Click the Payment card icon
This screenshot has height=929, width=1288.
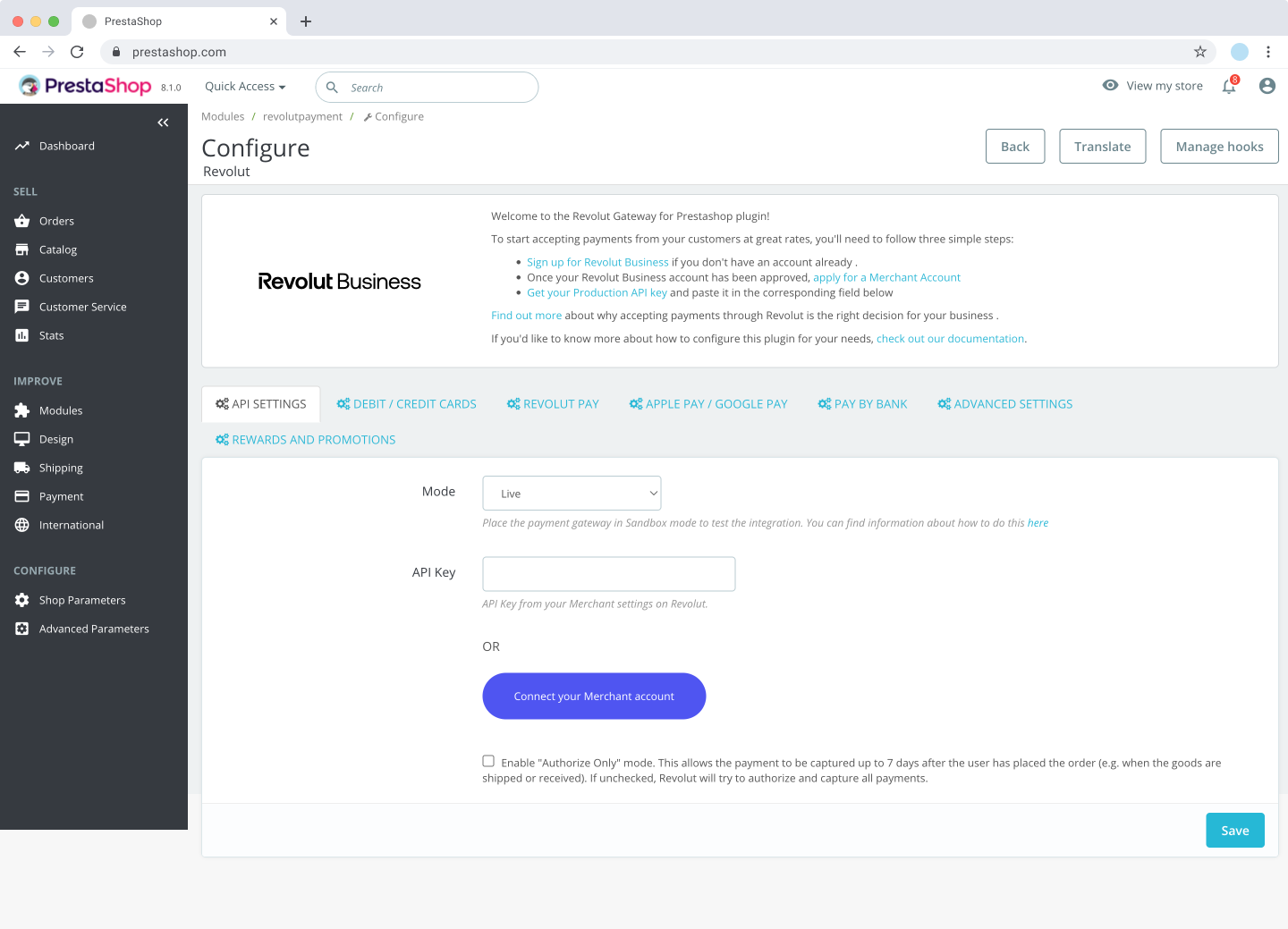(22, 496)
